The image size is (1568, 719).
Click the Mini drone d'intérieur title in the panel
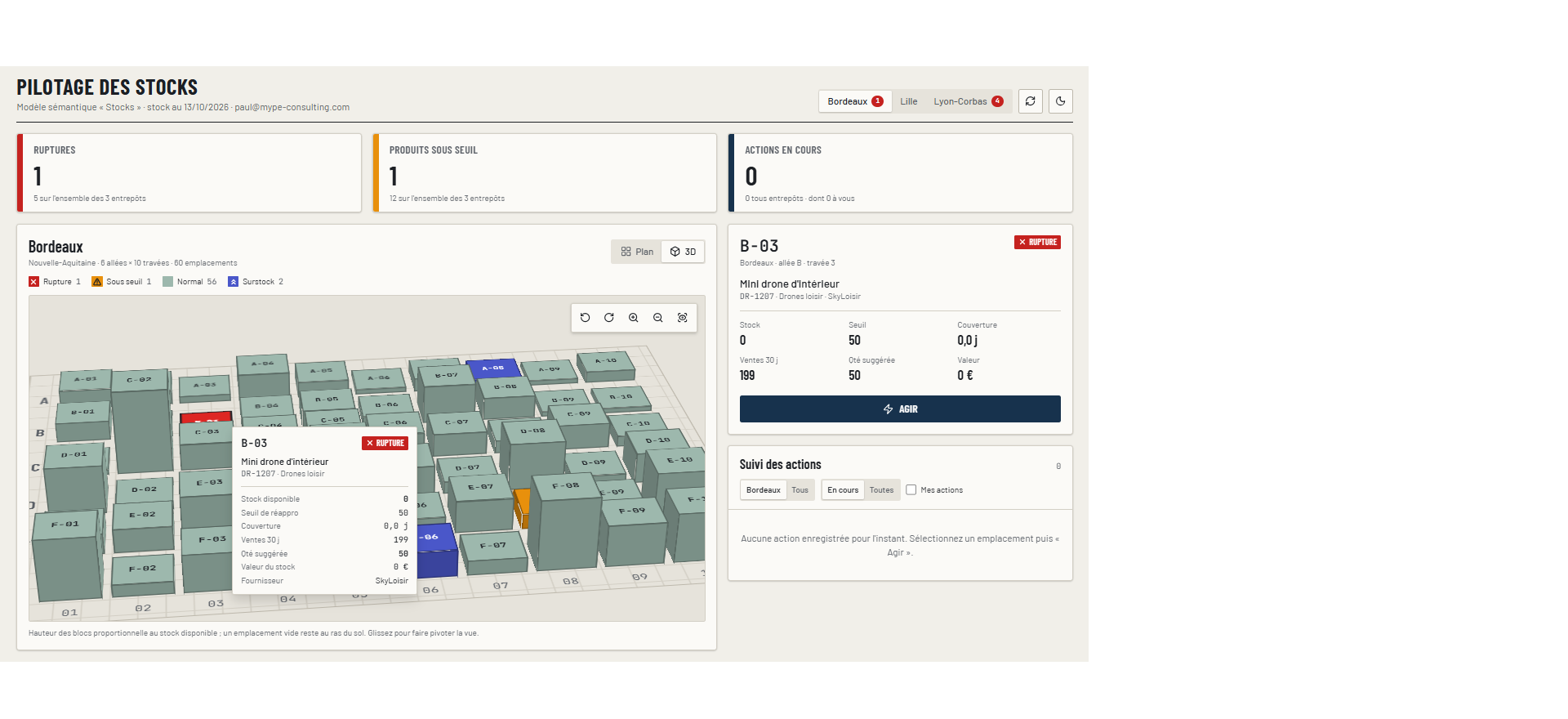[x=790, y=284]
